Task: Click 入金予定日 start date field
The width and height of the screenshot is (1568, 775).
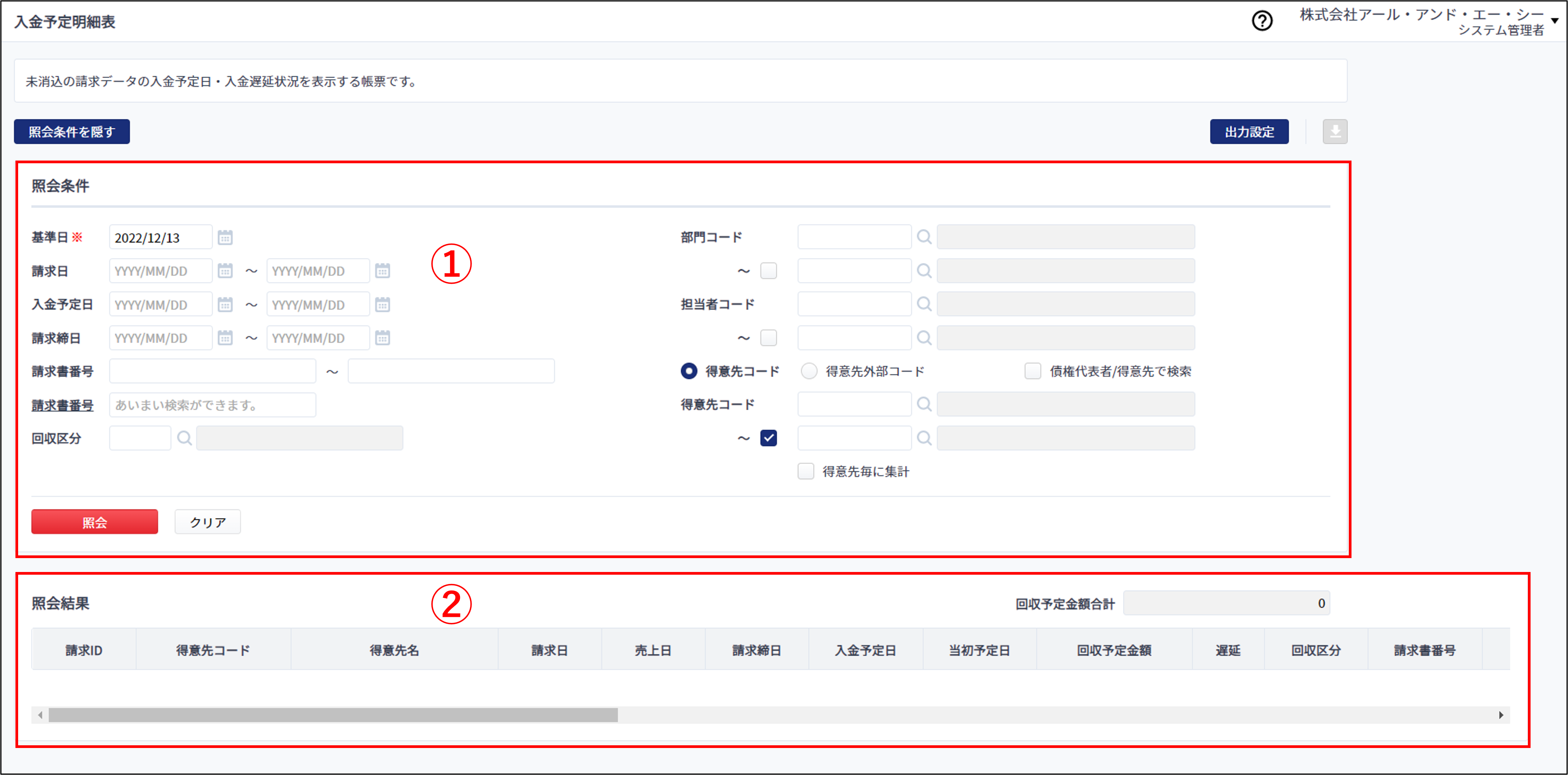Action: pos(161,305)
